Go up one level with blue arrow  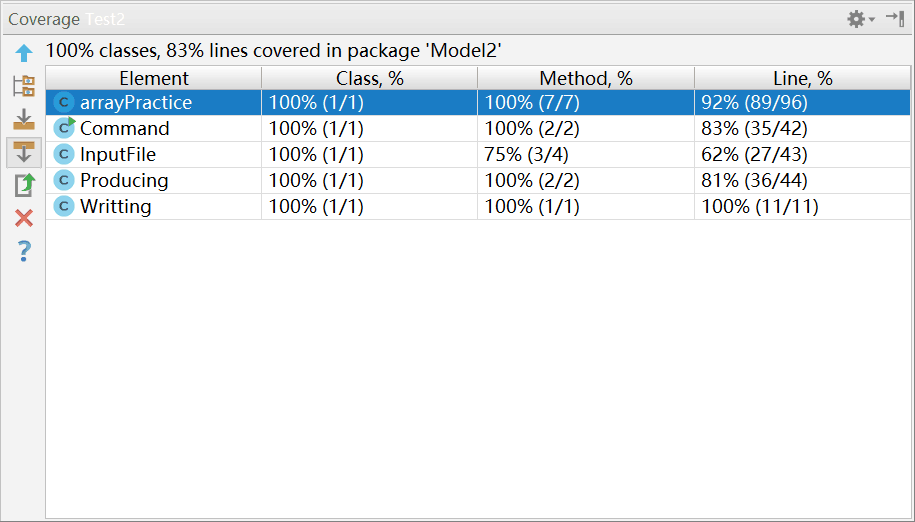click(x=24, y=53)
